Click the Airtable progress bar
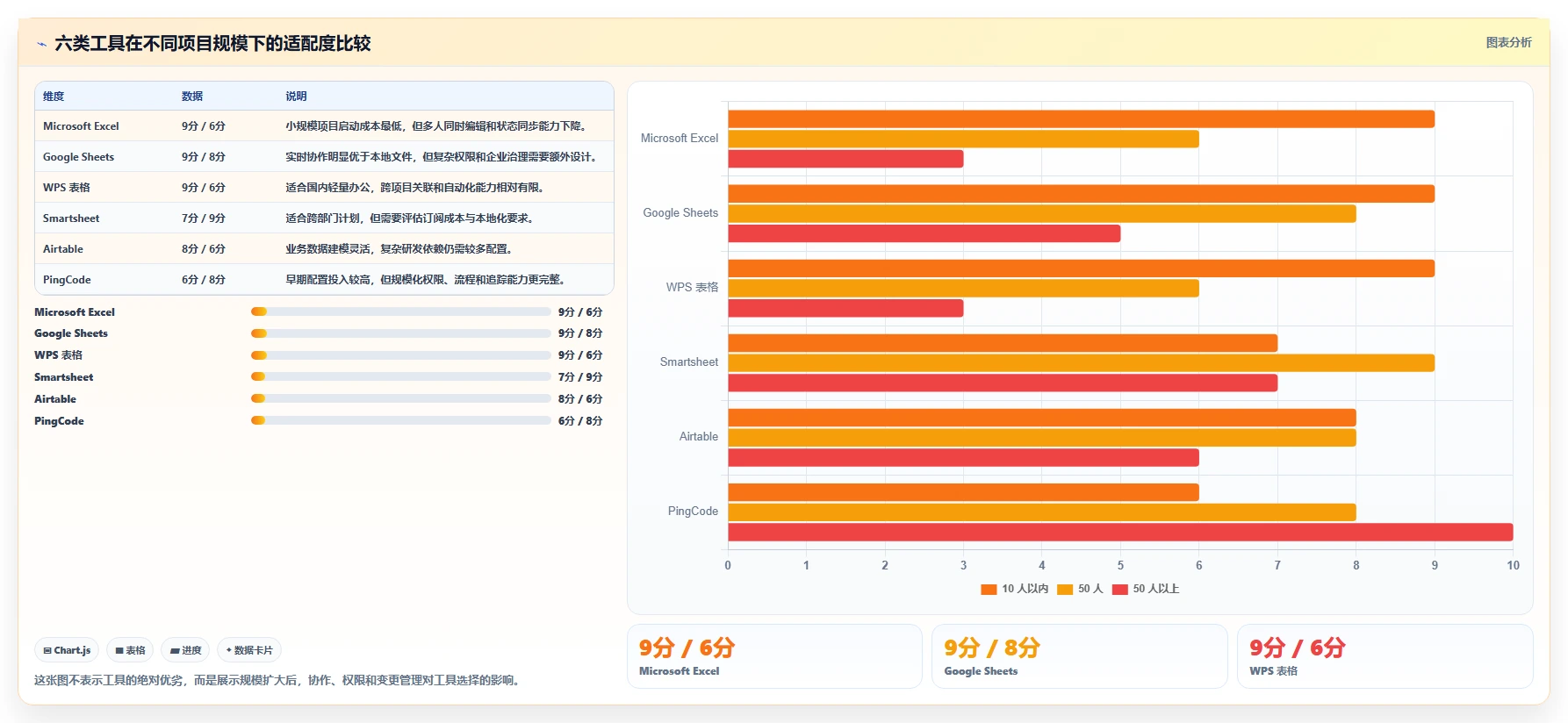Image resolution: width=1568 pixels, height=723 pixels. pos(400,398)
